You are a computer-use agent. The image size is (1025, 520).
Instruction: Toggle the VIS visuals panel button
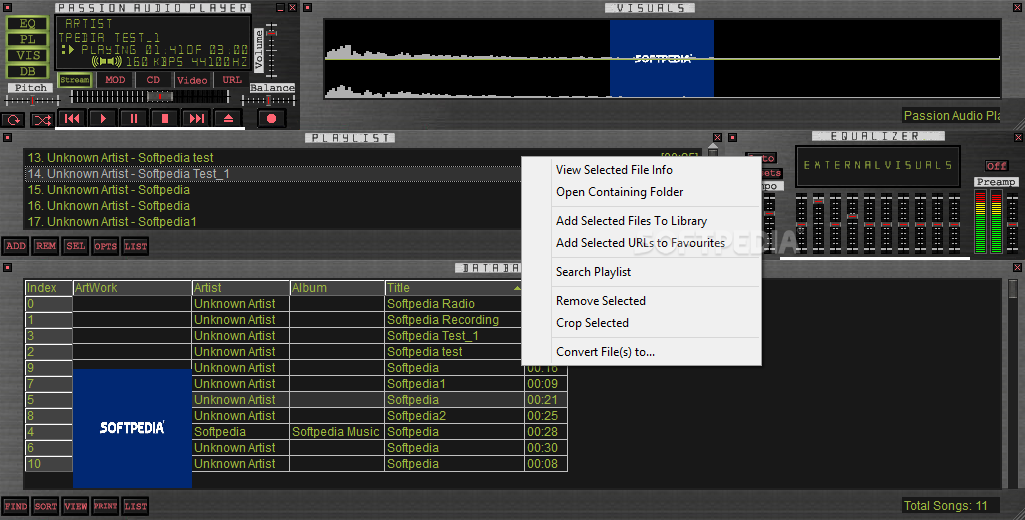pos(27,56)
